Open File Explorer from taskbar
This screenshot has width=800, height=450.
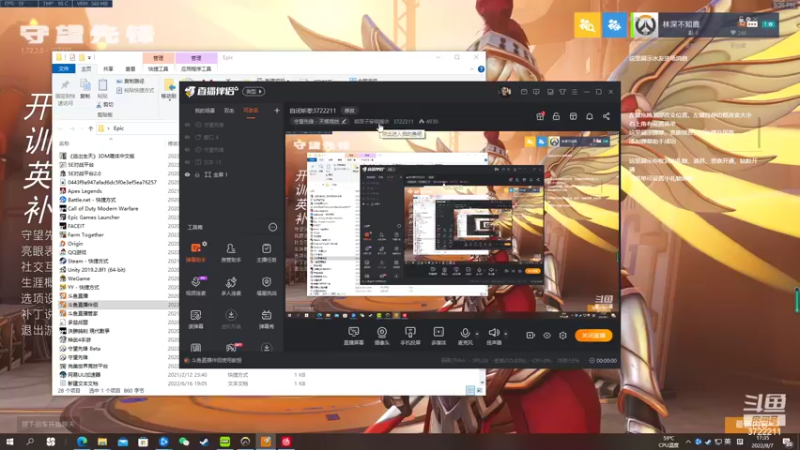point(102,442)
